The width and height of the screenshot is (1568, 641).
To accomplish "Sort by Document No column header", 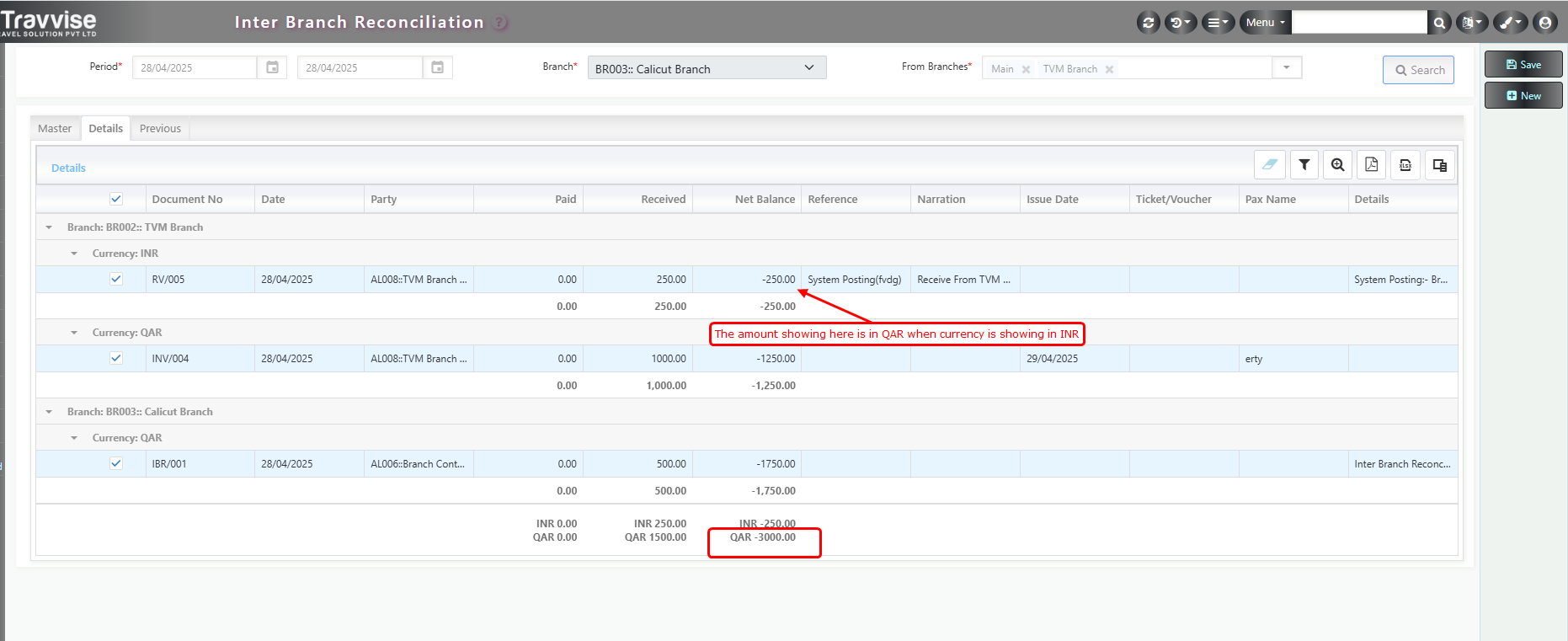I will (200, 200).
